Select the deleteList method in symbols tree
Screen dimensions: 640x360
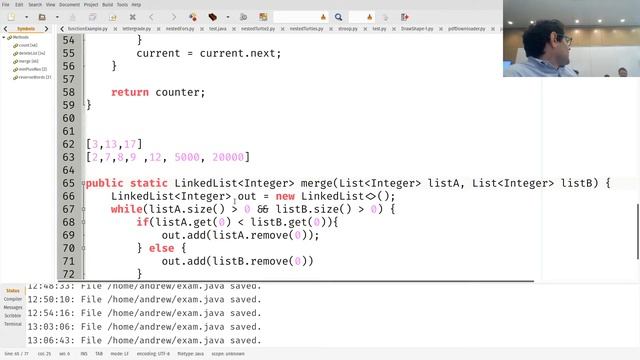point(32,53)
